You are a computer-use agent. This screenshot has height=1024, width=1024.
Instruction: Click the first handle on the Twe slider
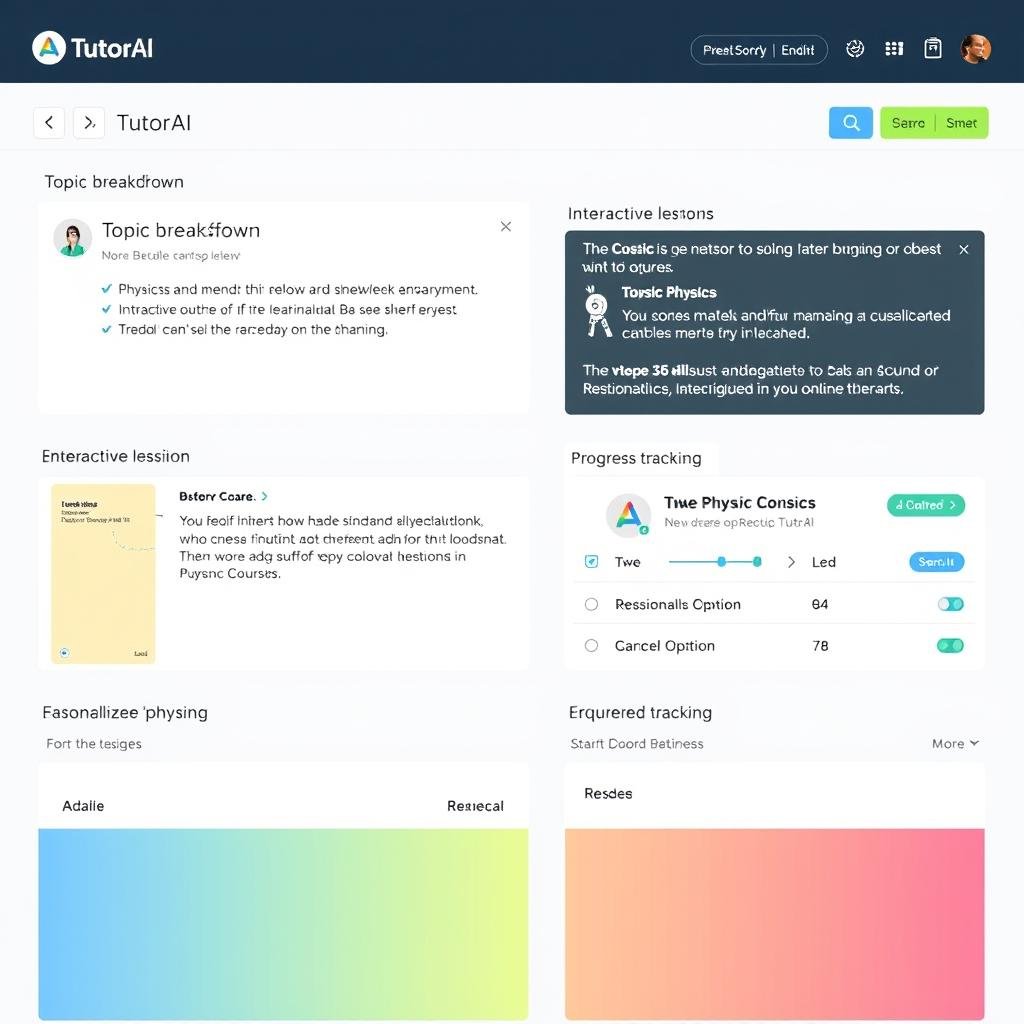[722, 562]
